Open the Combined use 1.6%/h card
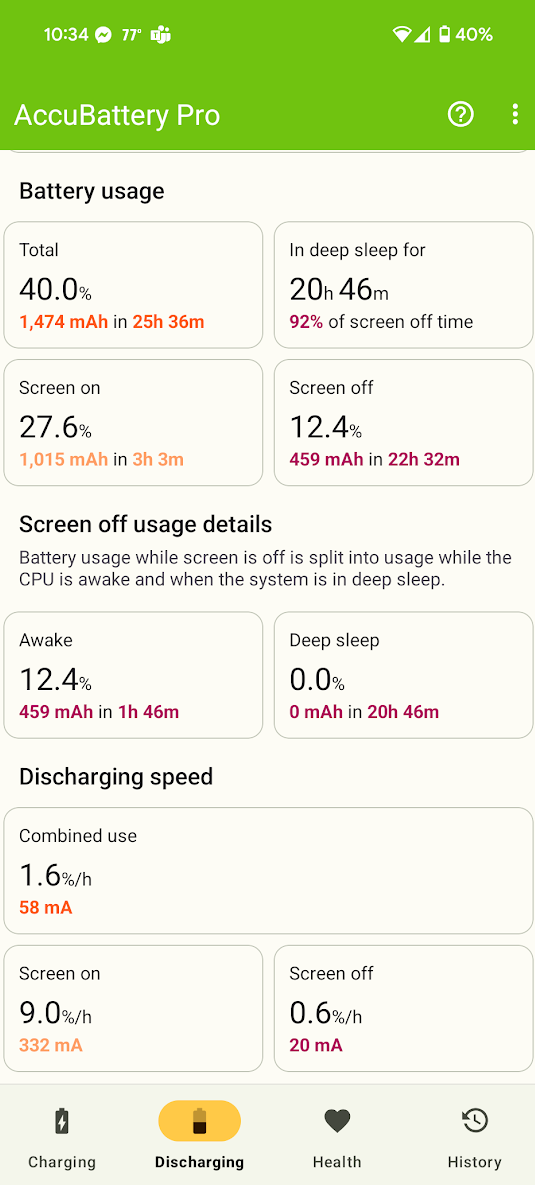This screenshot has width=535, height=1185. (268, 871)
